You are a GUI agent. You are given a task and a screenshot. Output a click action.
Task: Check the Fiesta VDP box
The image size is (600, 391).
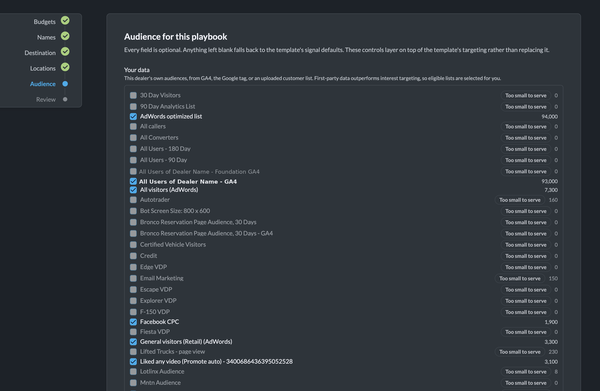(133, 332)
